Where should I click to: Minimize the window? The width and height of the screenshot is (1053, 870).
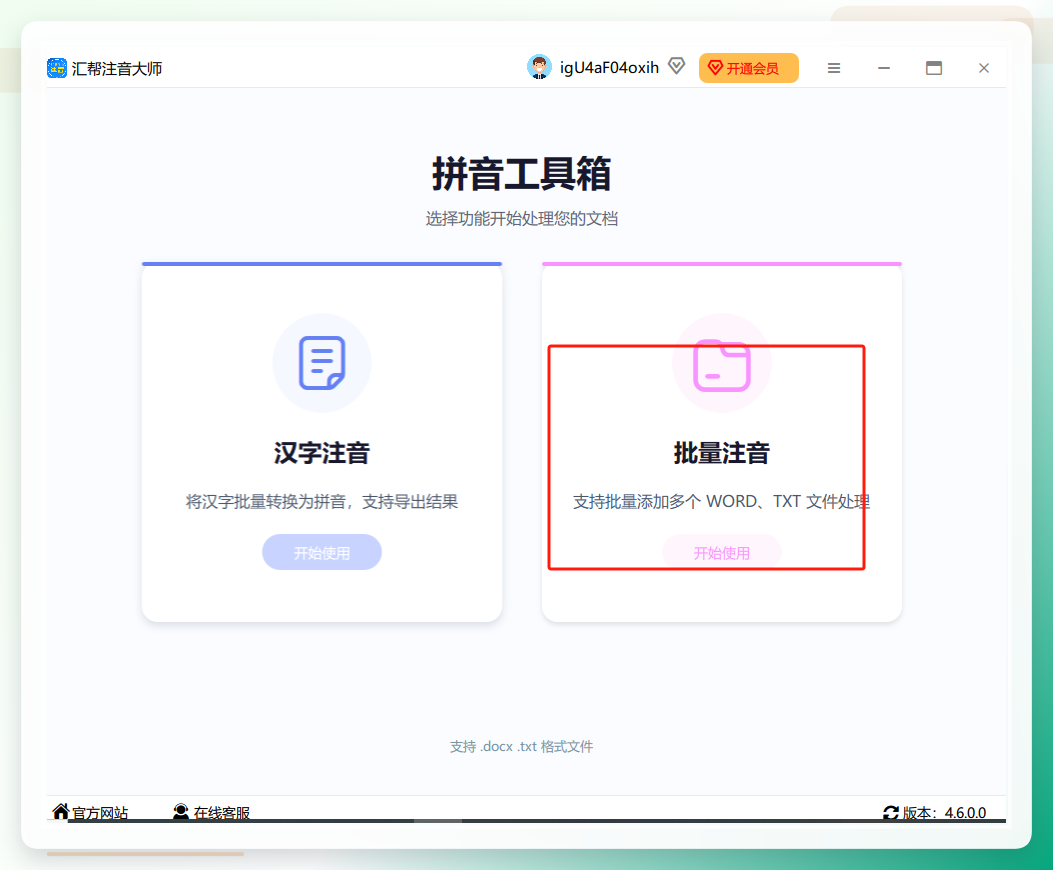884,68
